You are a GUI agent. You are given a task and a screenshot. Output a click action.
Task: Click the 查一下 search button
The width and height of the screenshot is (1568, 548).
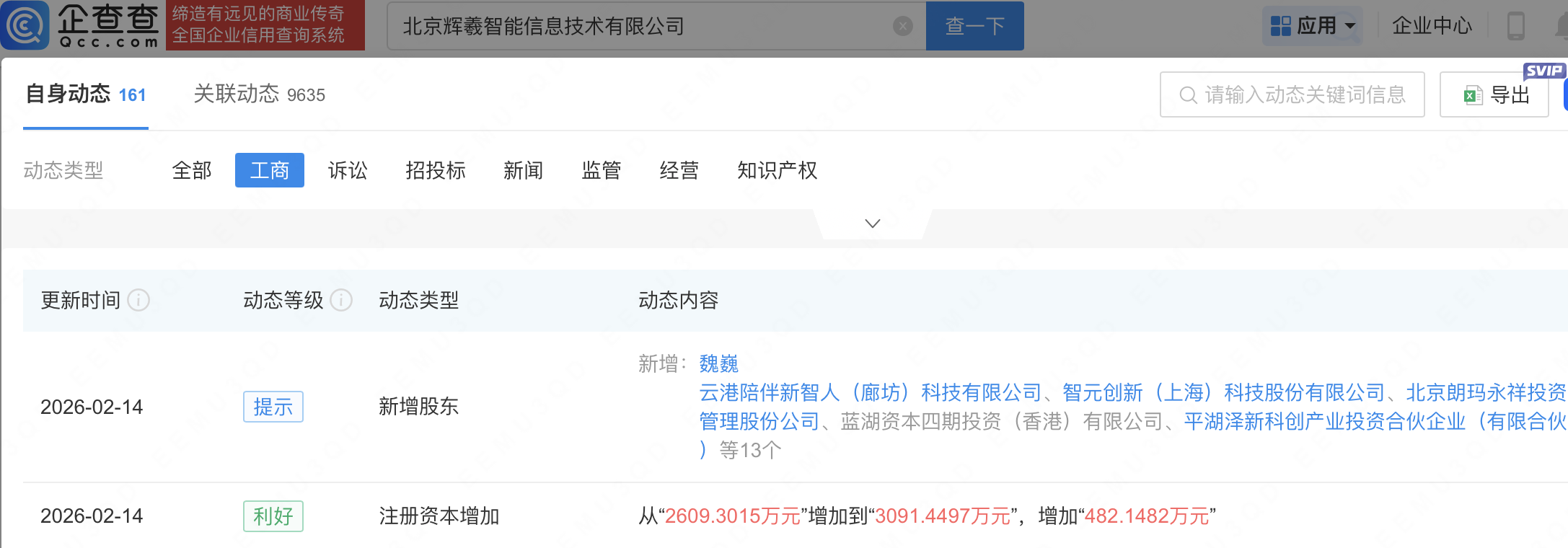pos(974,27)
